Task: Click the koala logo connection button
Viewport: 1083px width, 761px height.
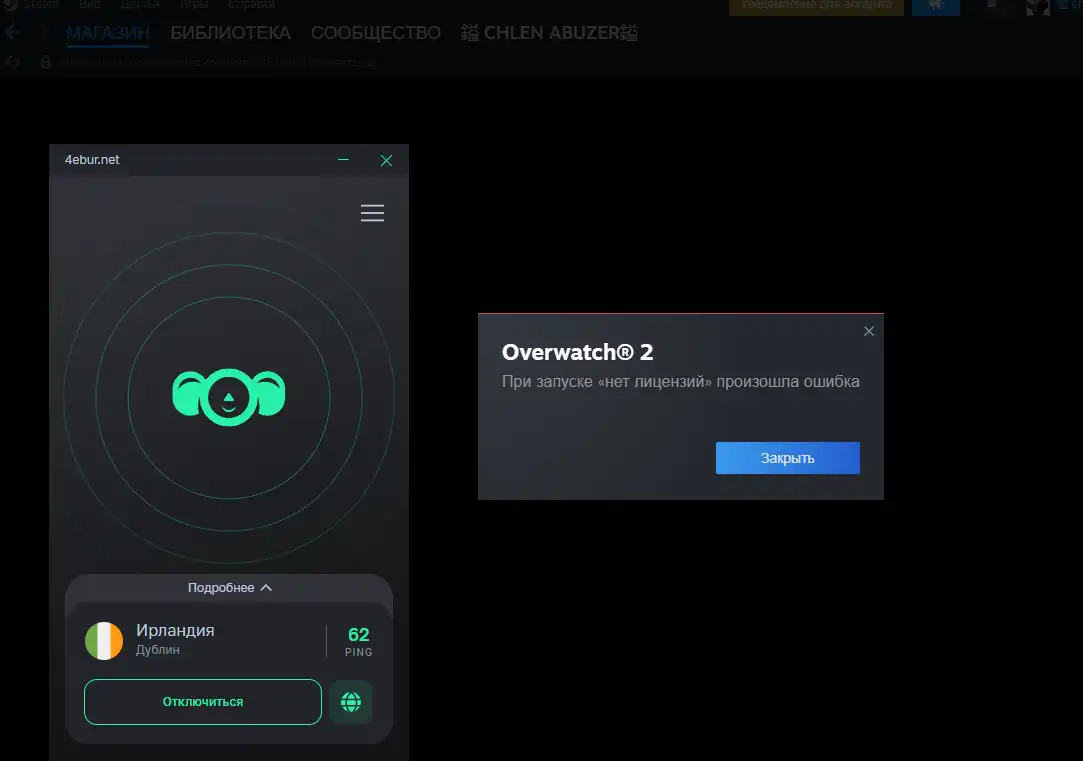Action: tap(229, 397)
